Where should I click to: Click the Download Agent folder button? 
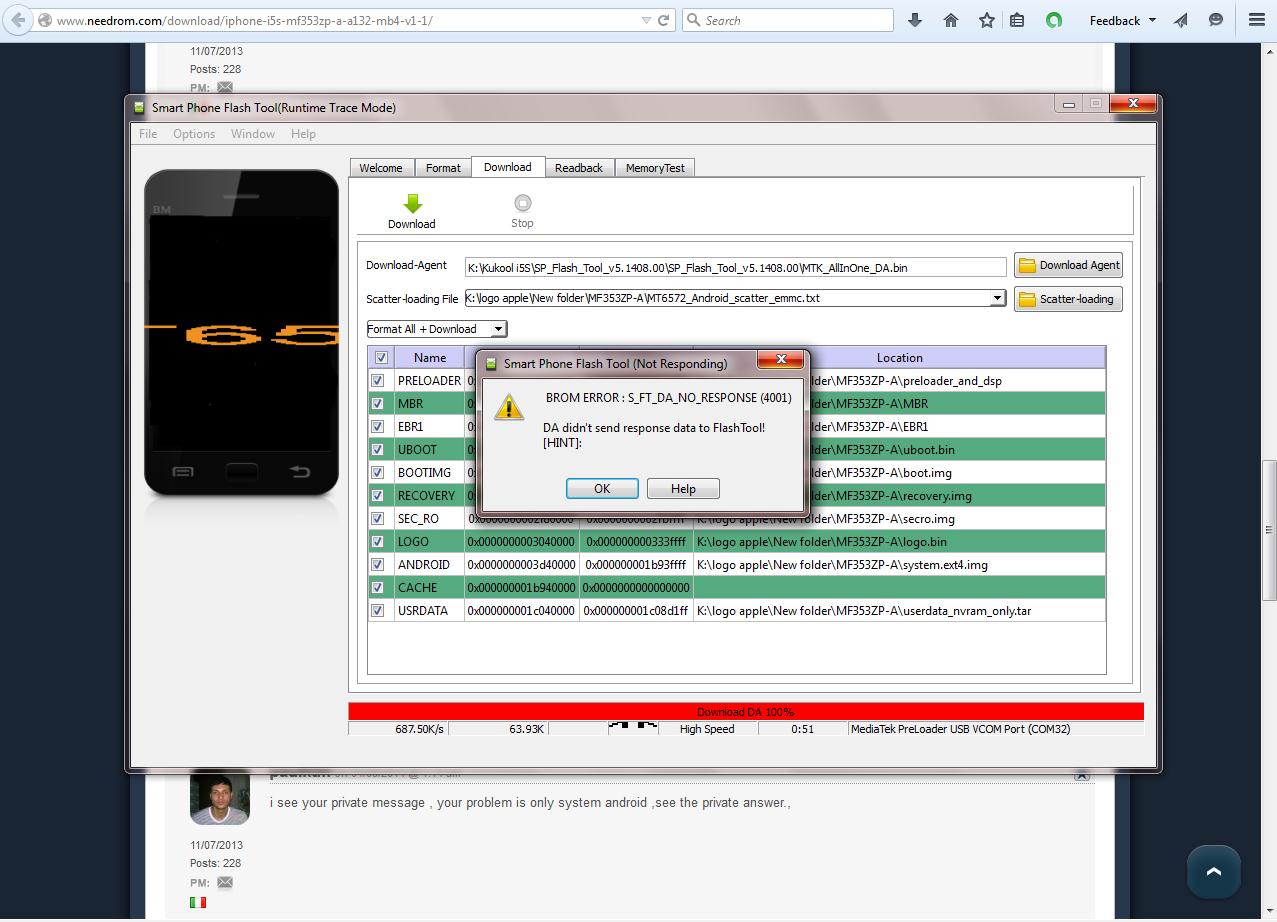[x=1068, y=265]
